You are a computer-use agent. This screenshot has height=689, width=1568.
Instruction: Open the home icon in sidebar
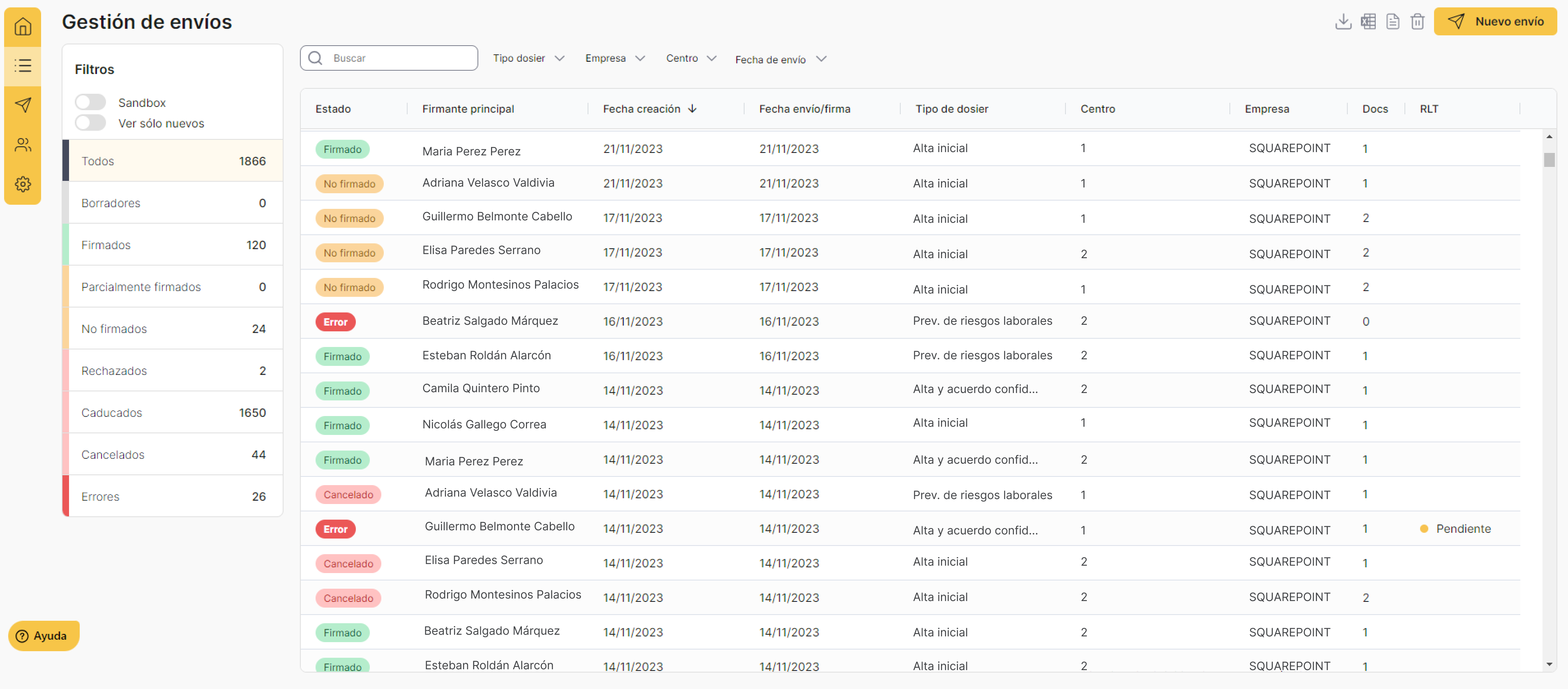pos(23,27)
